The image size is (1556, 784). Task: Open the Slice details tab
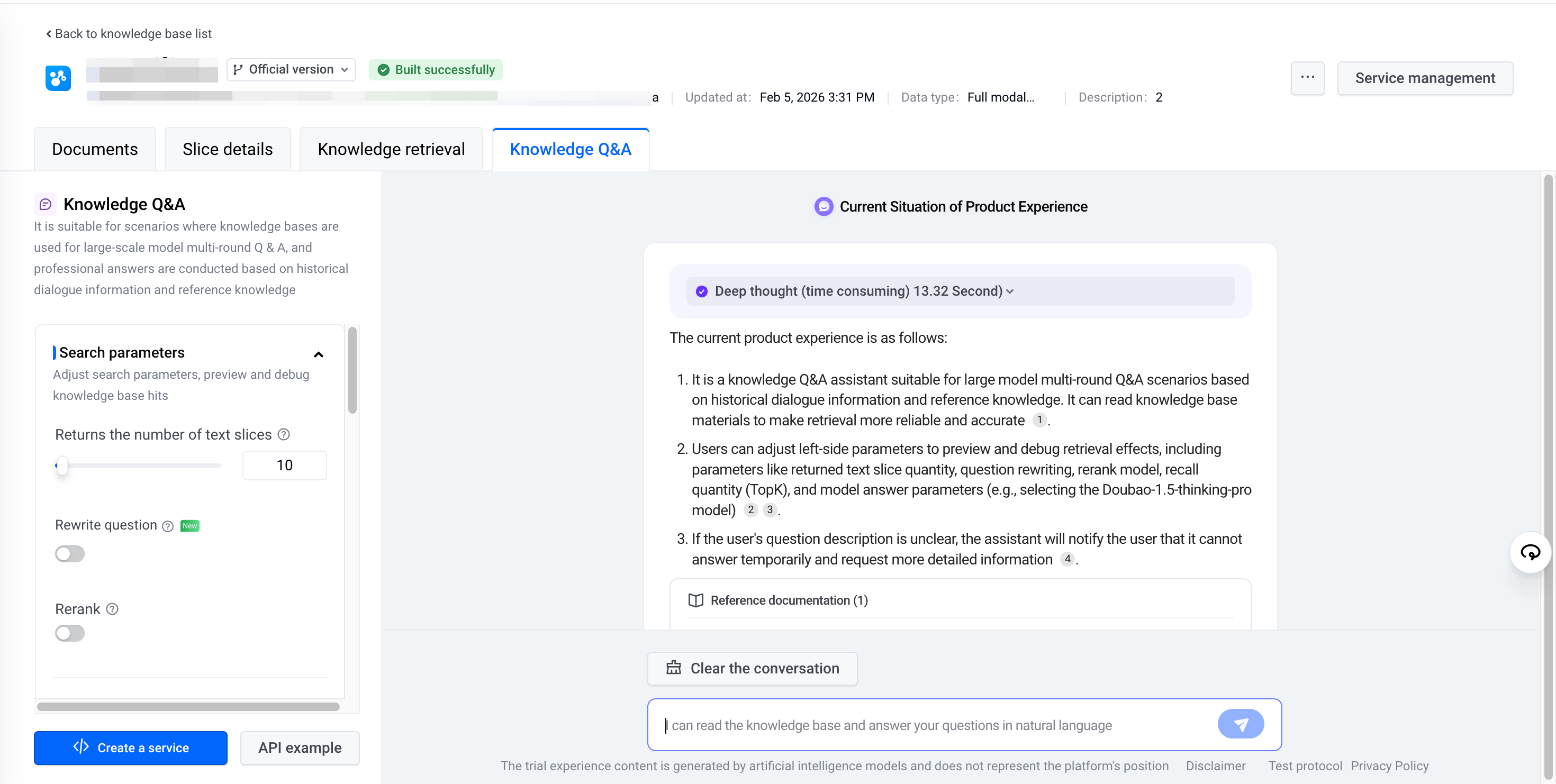[227, 149]
